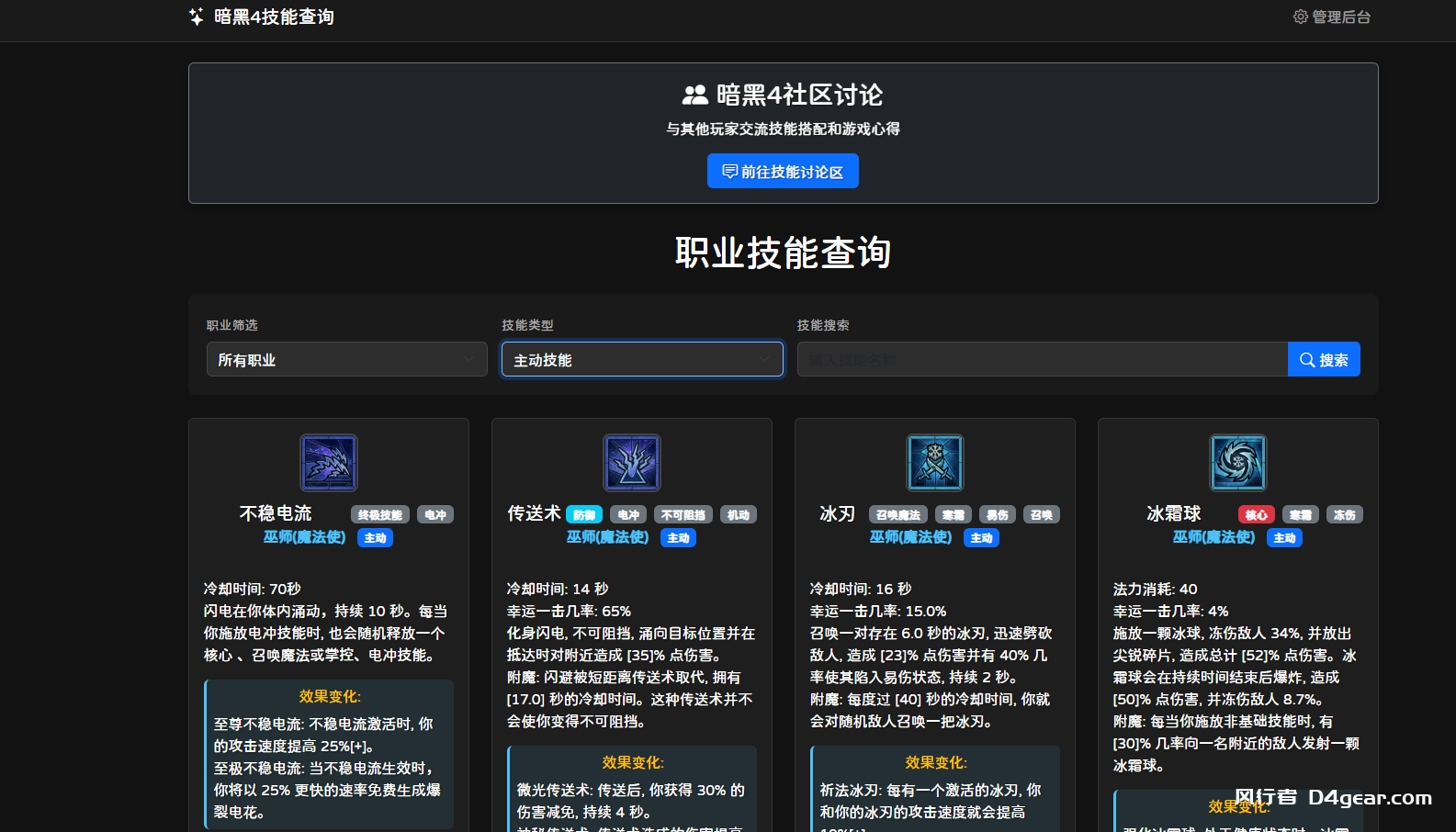Click the blue 搜索 button

[1324, 359]
